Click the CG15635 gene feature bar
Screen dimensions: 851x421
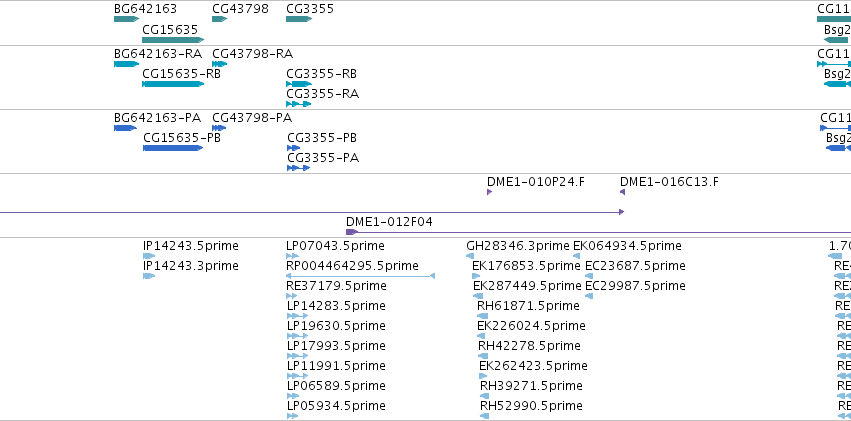point(173,40)
